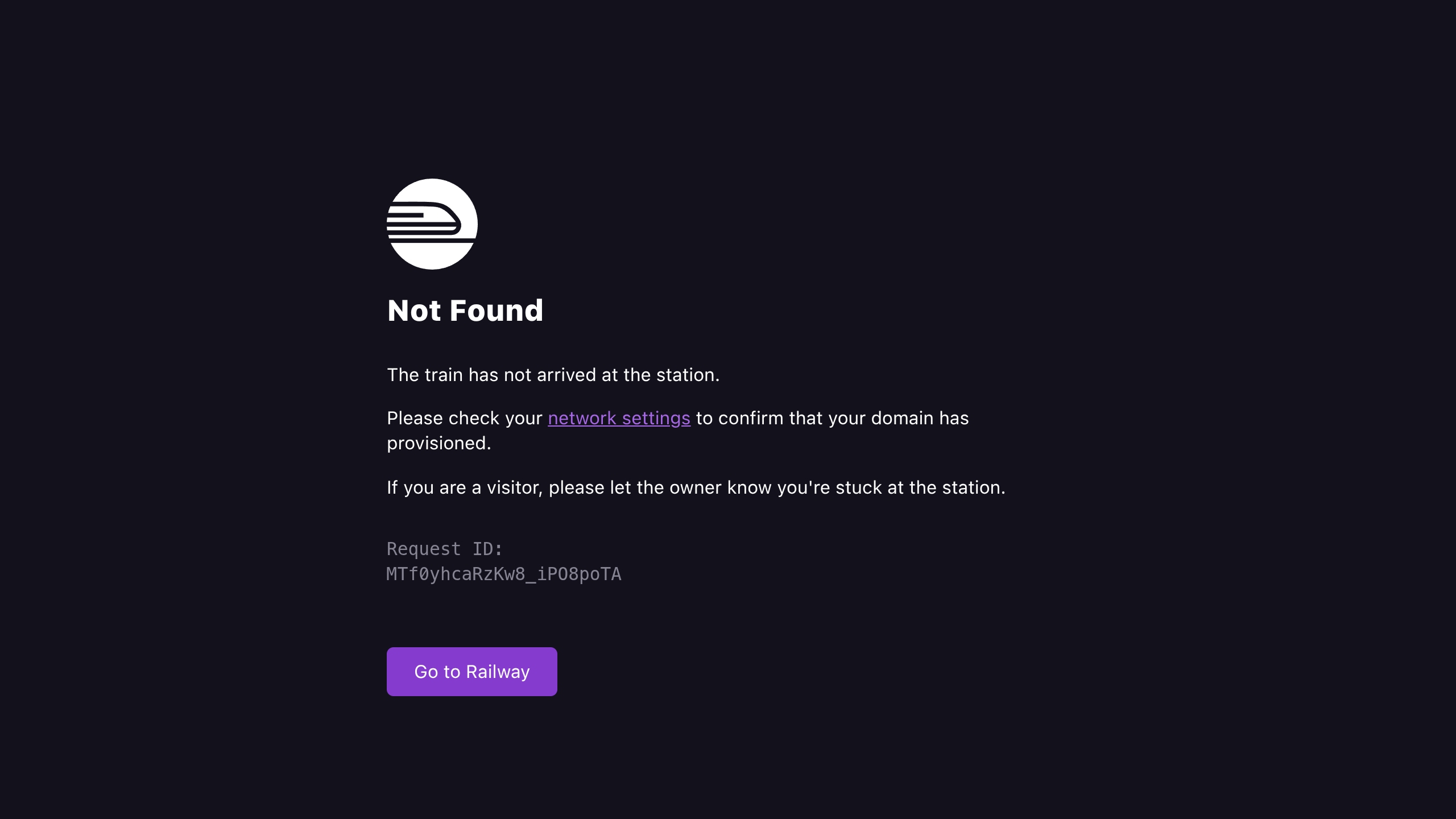
Task: Click the word "know" in the visitor sentence
Action: click(750, 487)
